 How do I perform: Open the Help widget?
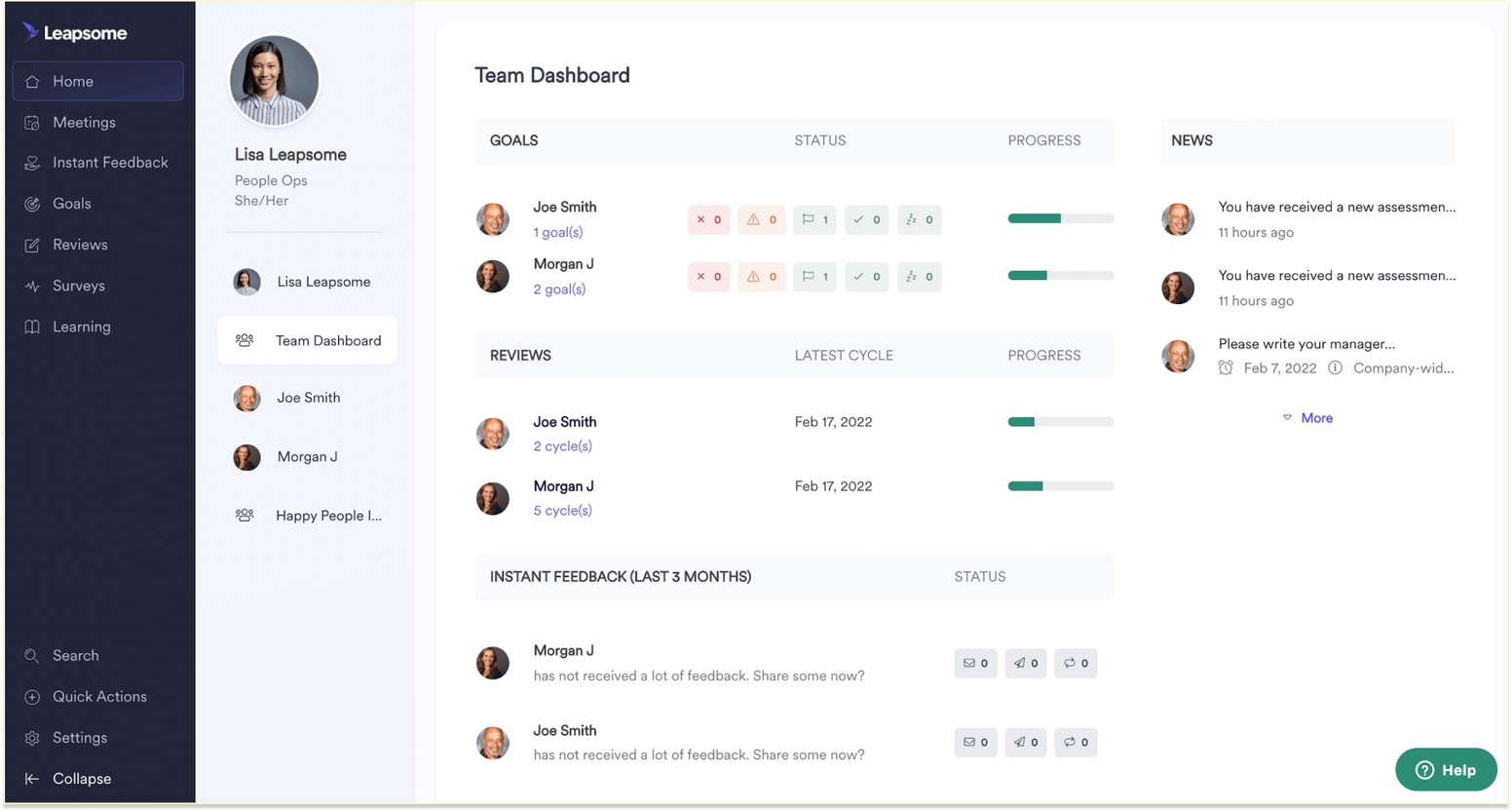click(x=1446, y=770)
